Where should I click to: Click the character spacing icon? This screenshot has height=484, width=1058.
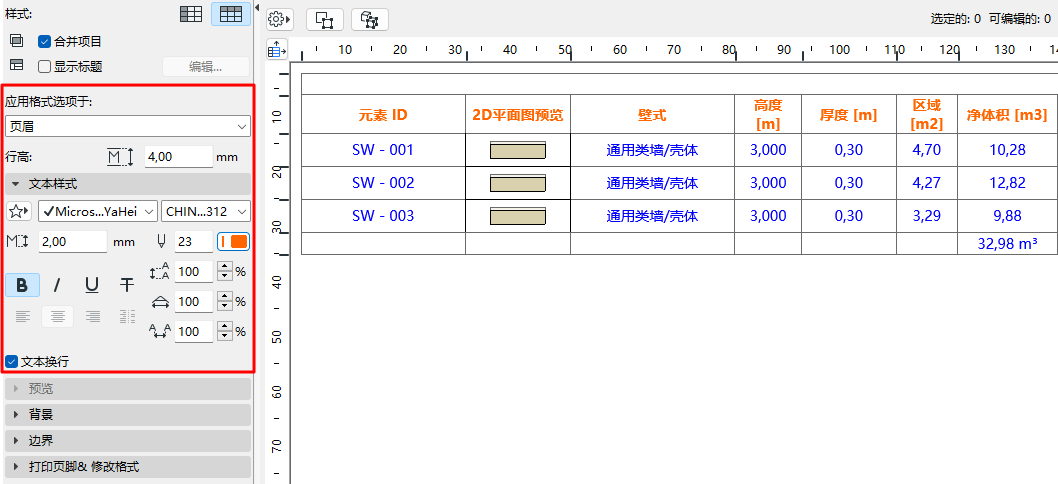click(x=160, y=331)
